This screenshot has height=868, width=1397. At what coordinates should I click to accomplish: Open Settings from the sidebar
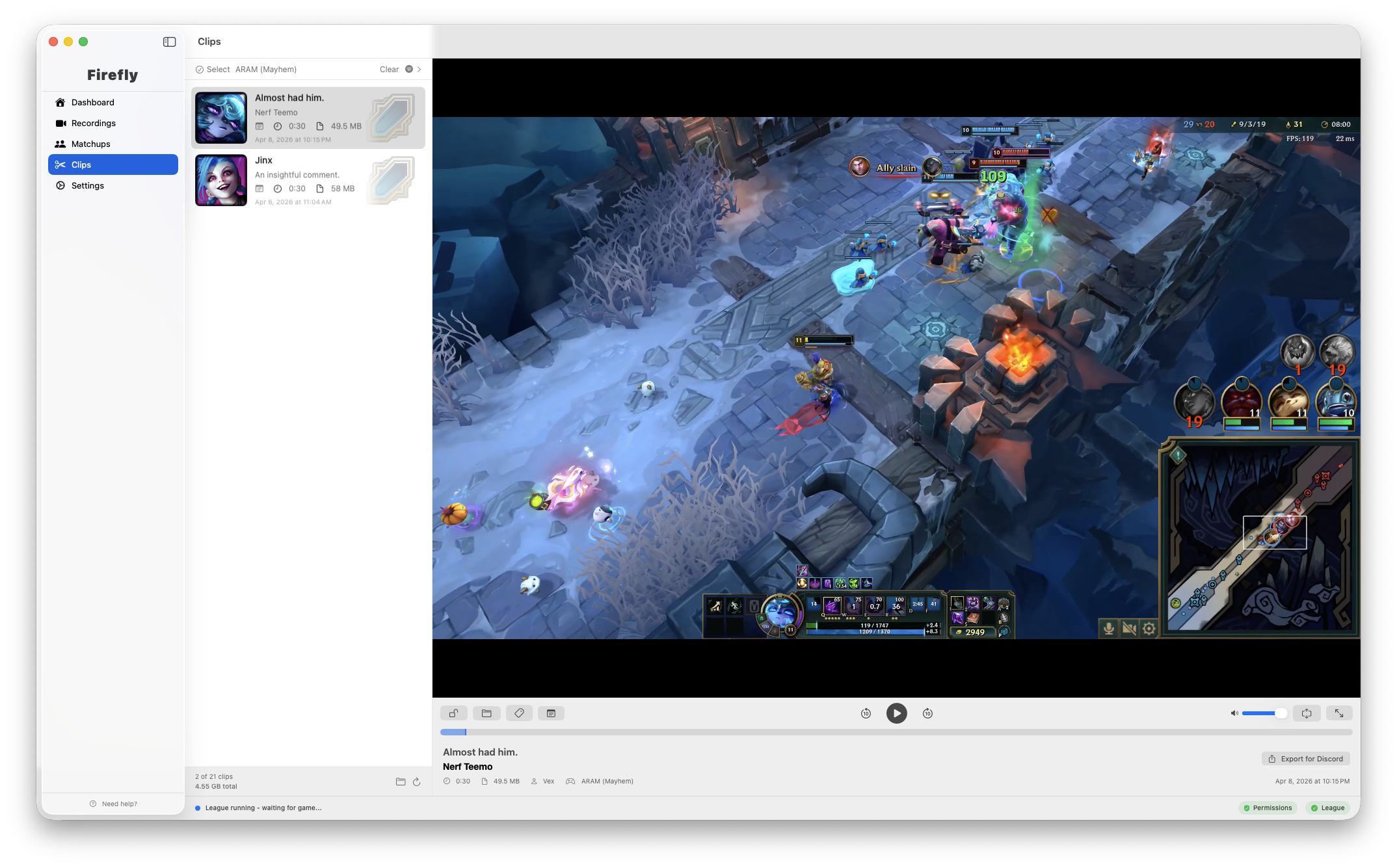pos(113,185)
